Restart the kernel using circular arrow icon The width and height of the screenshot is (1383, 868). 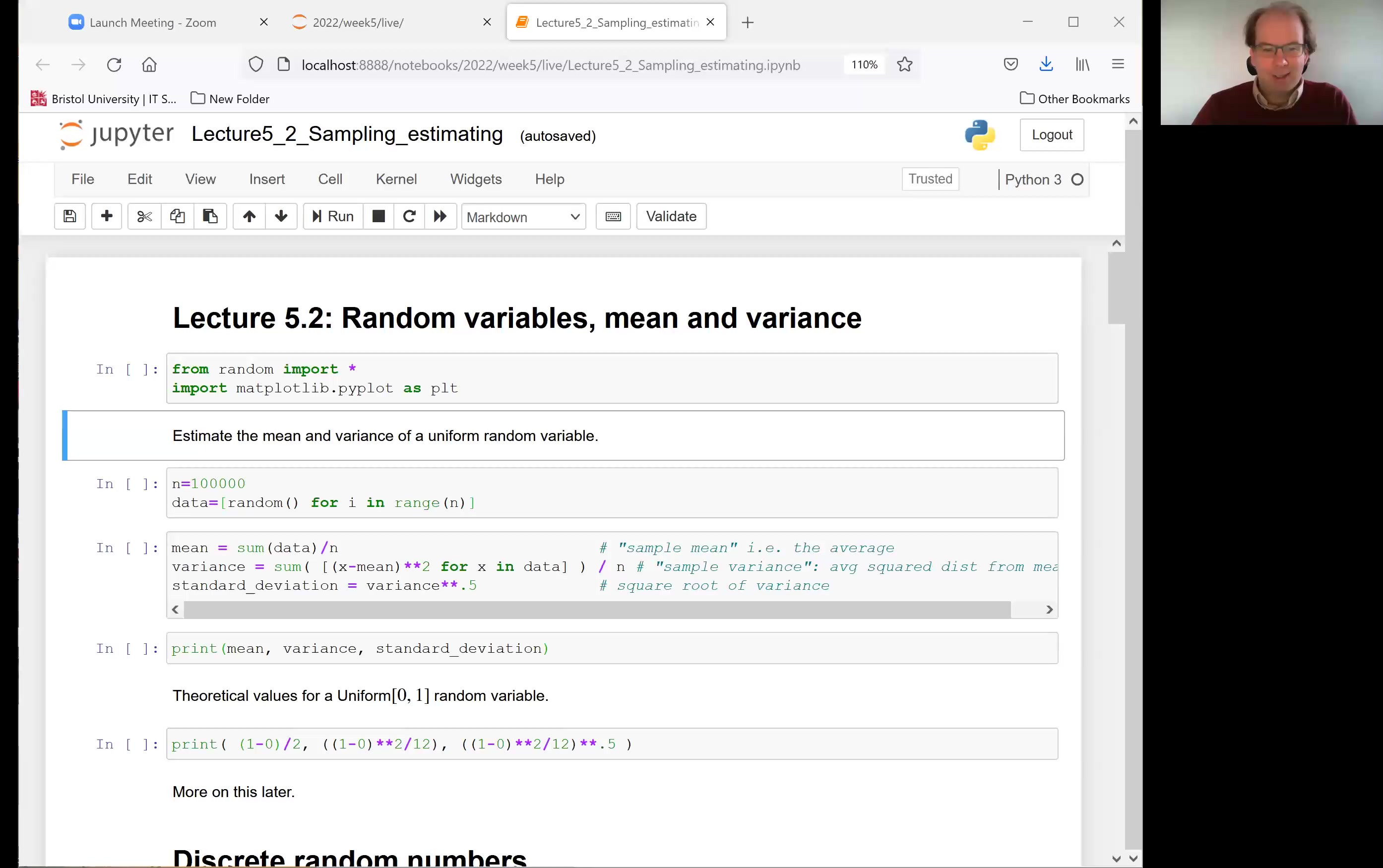coord(409,216)
